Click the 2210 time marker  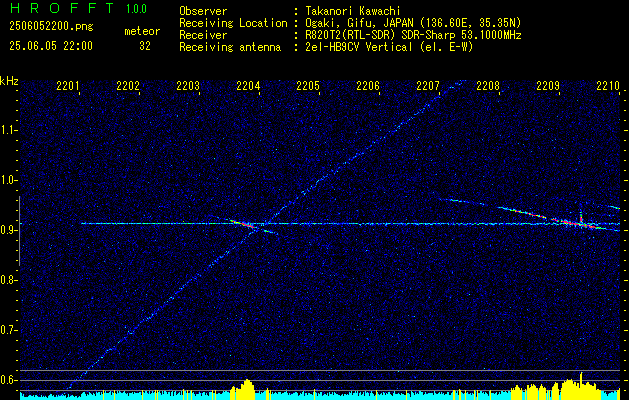click(608, 86)
